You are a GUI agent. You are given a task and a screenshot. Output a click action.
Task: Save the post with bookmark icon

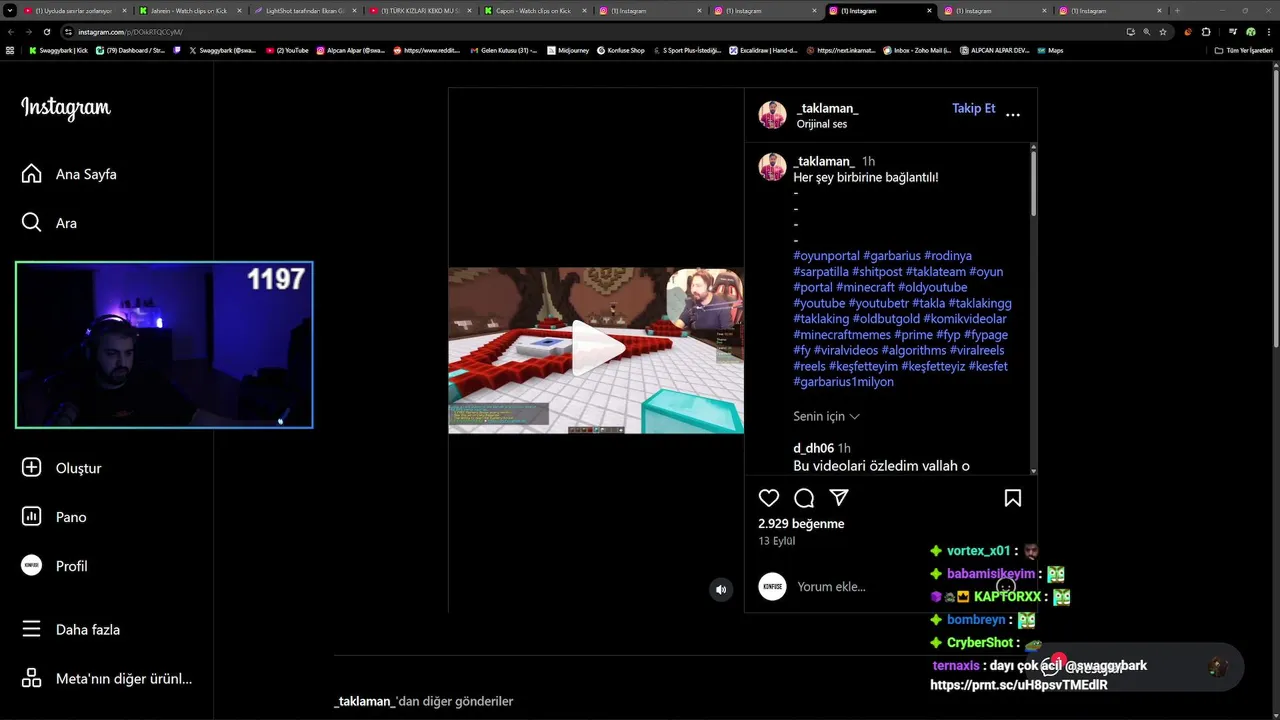point(1013,498)
